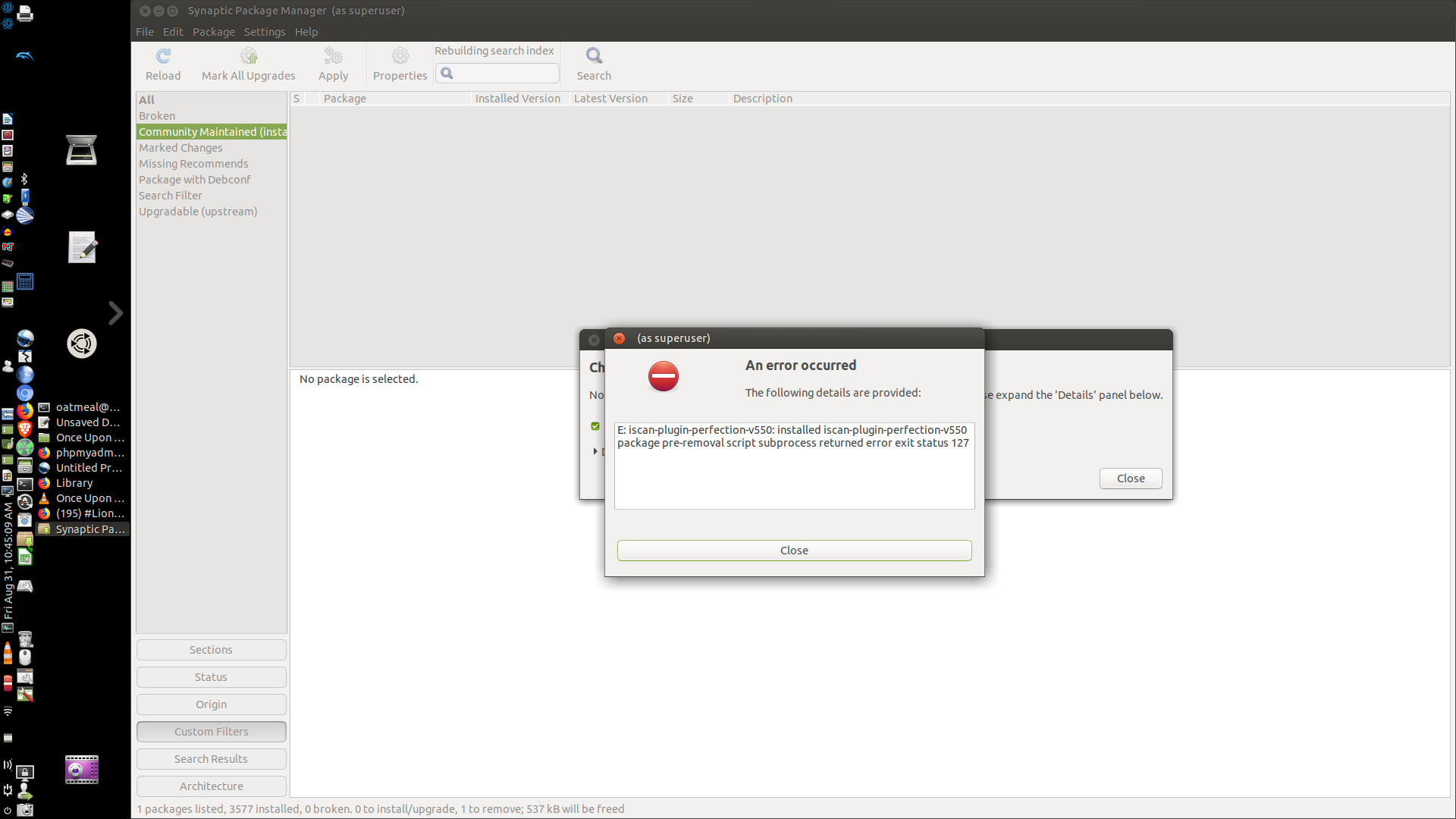Open the Help menu
The height and width of the screenshot is (819, 1456).
[306, 32]
